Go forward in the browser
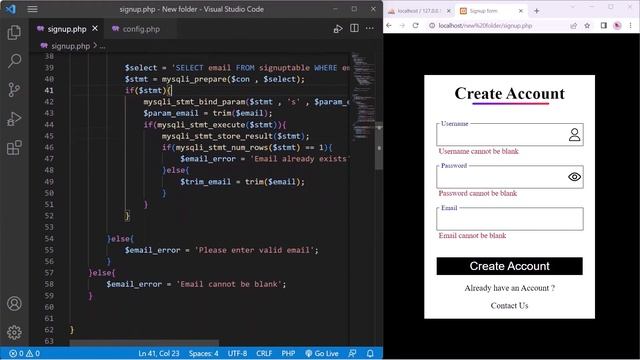640x360 pixels. pyautogui.click(x=402, y=25)
